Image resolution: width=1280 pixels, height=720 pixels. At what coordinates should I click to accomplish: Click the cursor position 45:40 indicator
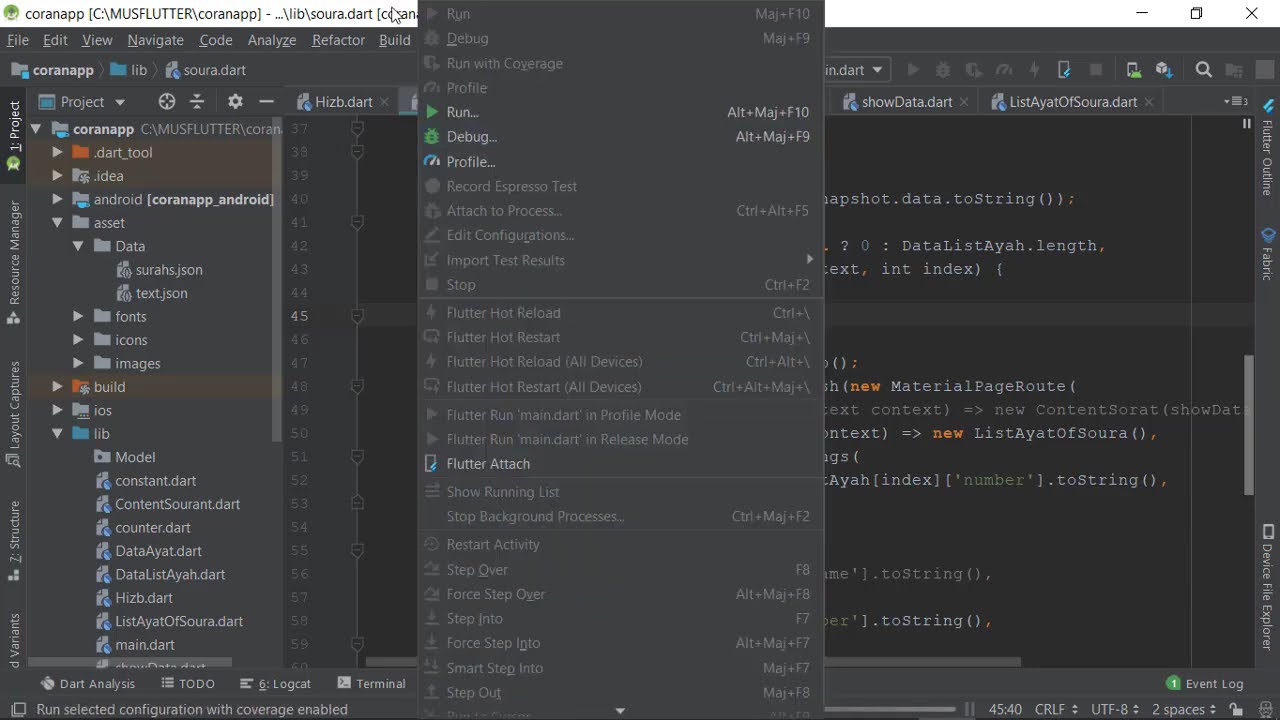(1005, 709)
